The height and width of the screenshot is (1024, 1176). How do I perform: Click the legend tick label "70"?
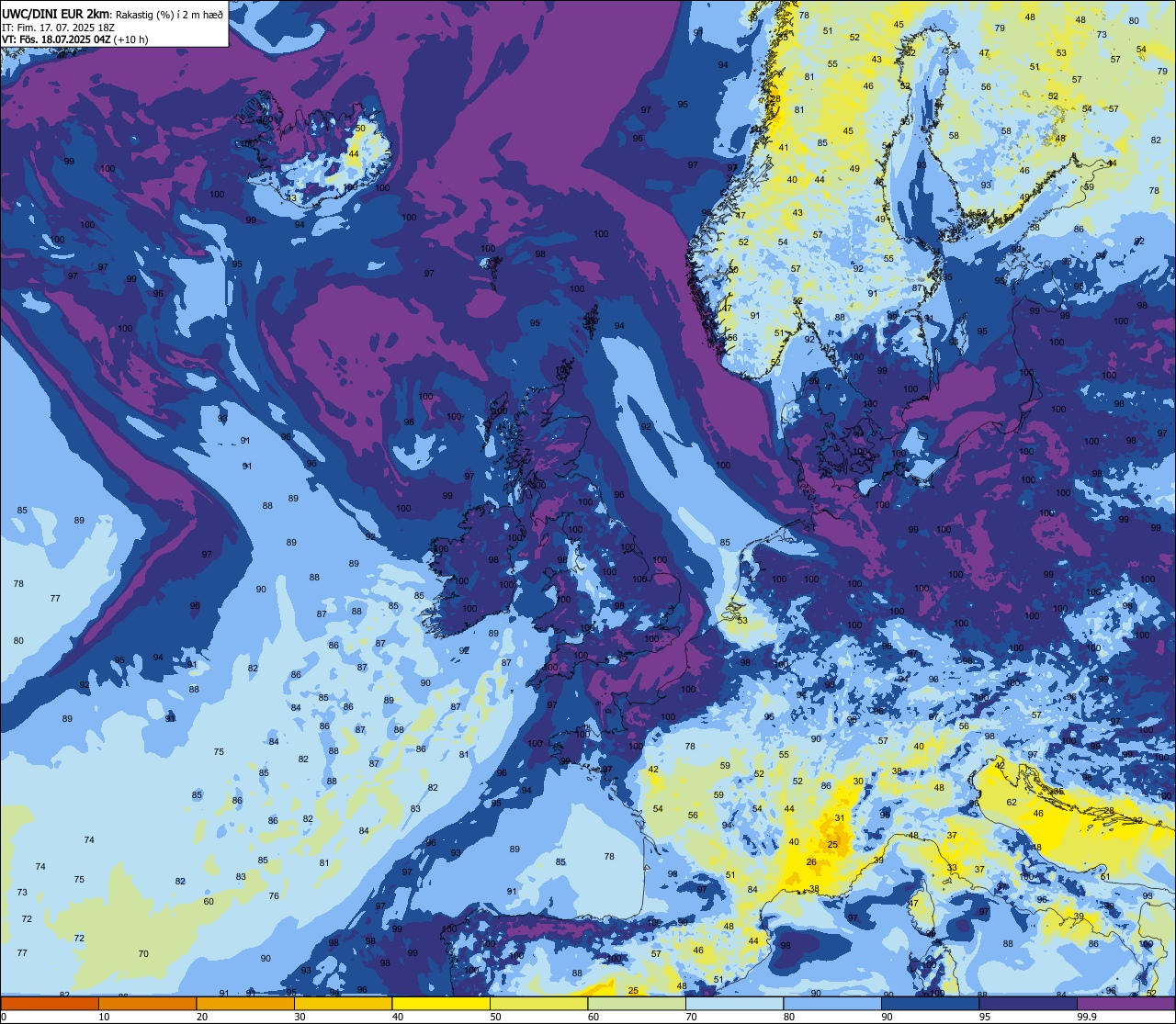point(691,1017)
